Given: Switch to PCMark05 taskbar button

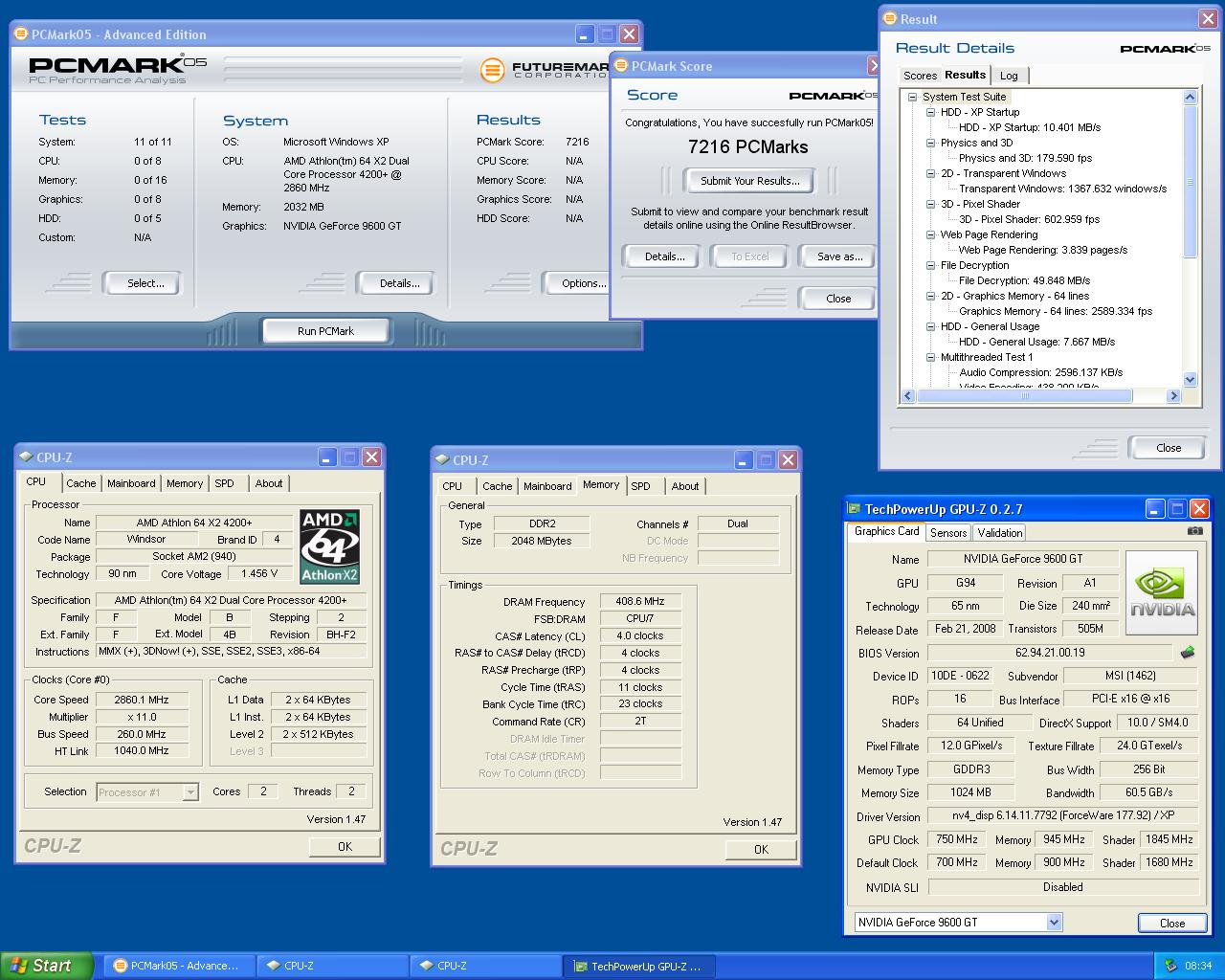Looking at the screenshot, I should tap(178, 966).
